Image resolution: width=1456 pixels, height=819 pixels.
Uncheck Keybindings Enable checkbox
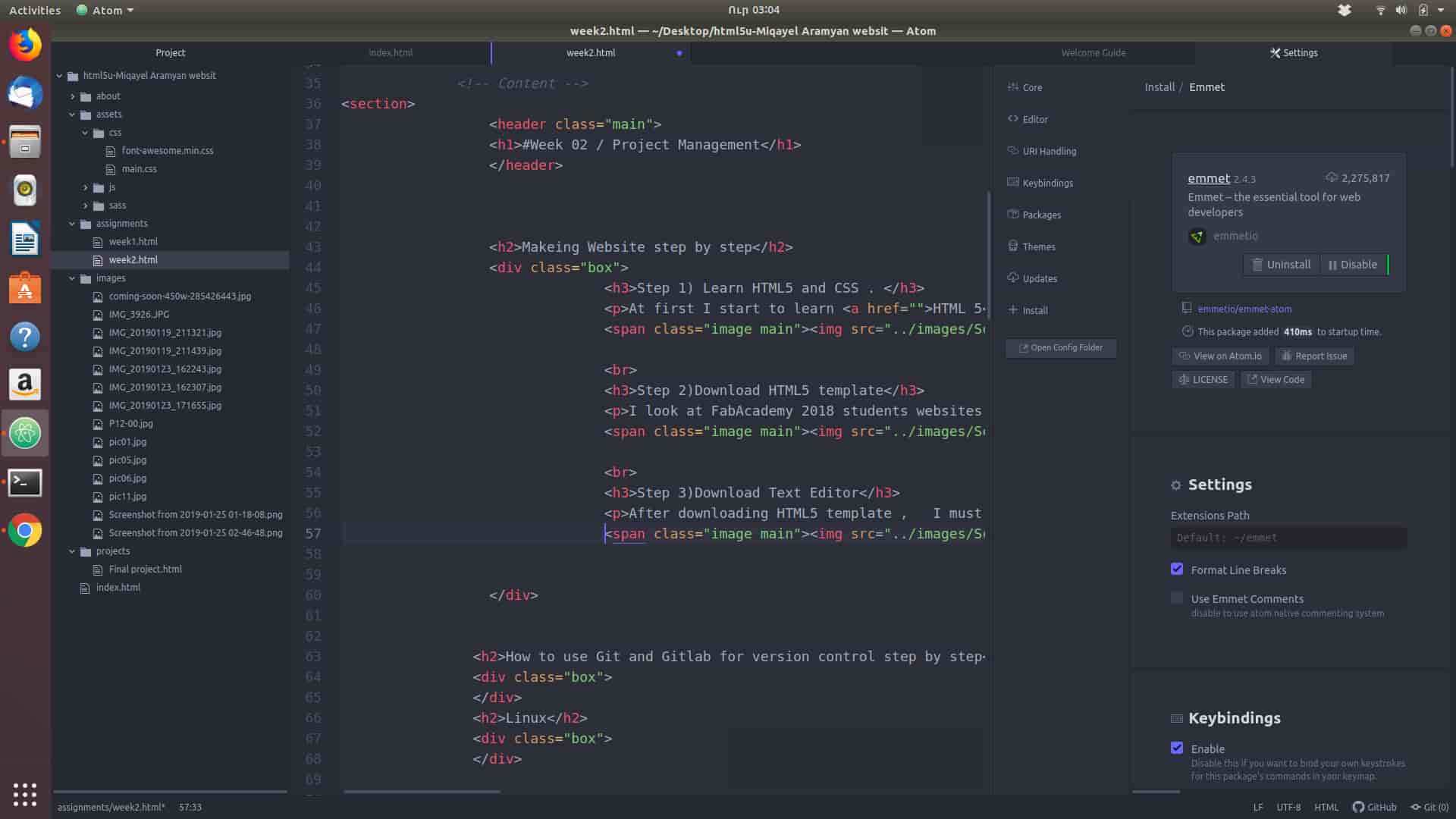tap(1177, 748)
